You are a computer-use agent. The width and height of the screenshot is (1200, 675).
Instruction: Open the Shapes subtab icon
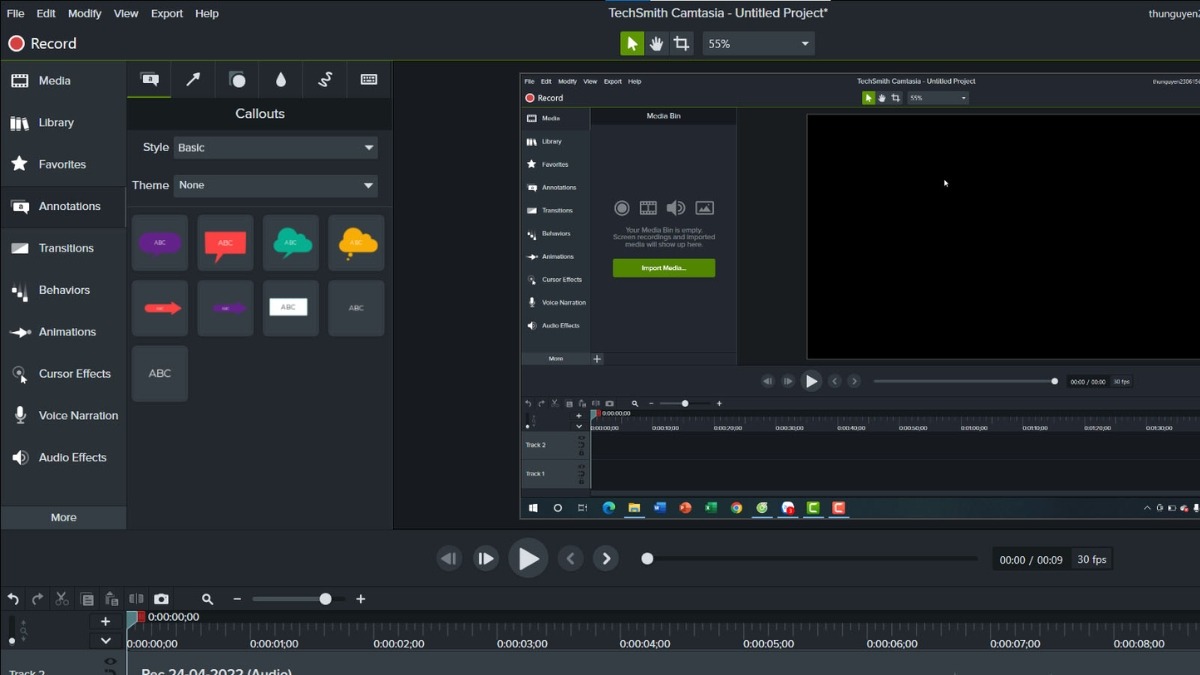click(237, 80)
